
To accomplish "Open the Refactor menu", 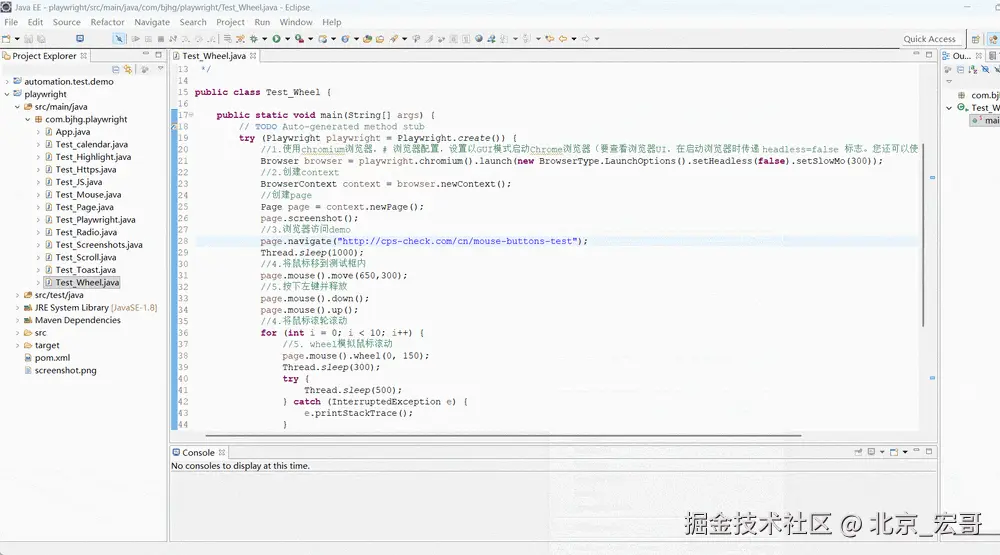I will pos(107,22).
